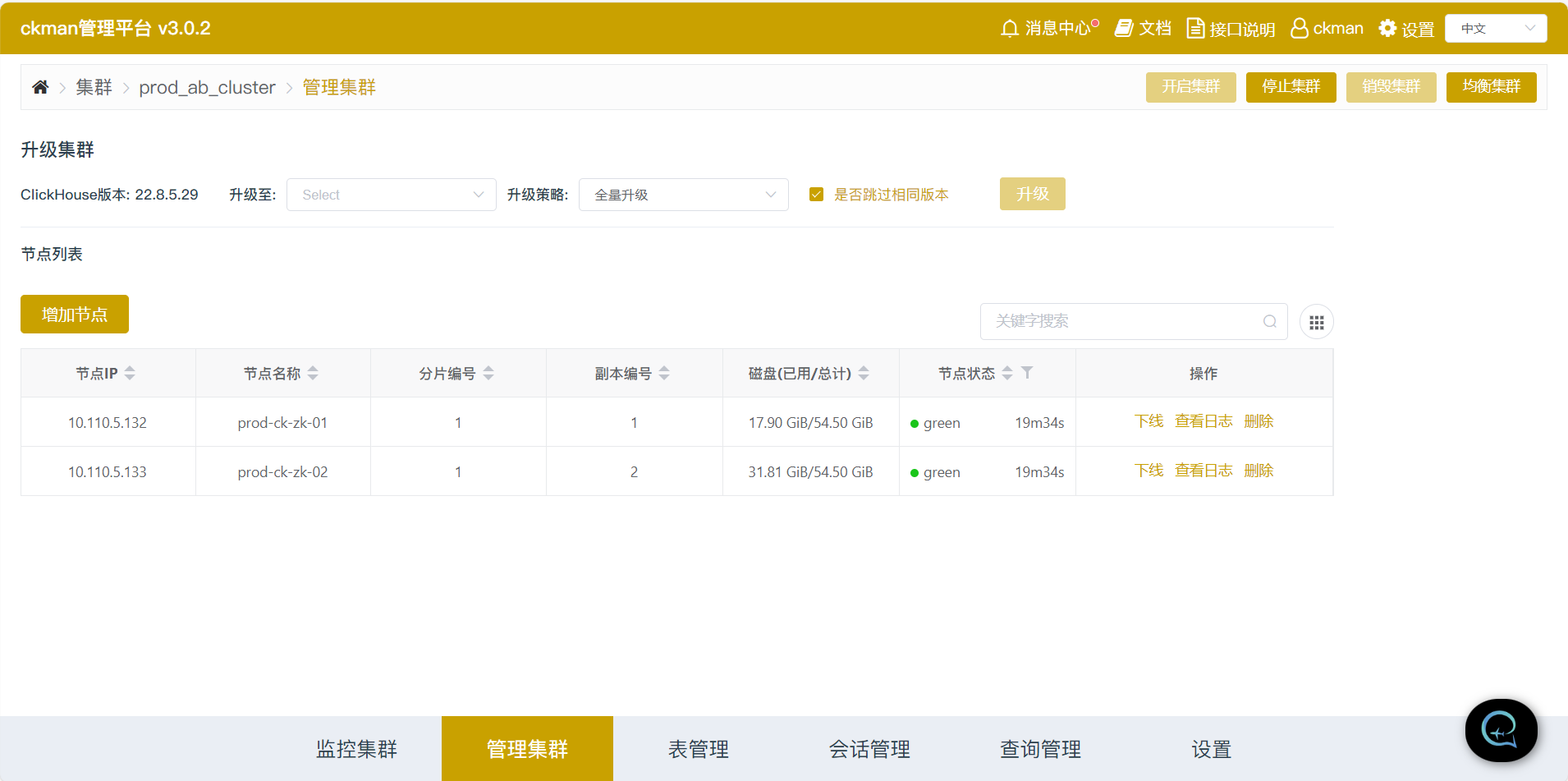Click the 10.110.5.132 IP cell

click(x=108, y=423)
